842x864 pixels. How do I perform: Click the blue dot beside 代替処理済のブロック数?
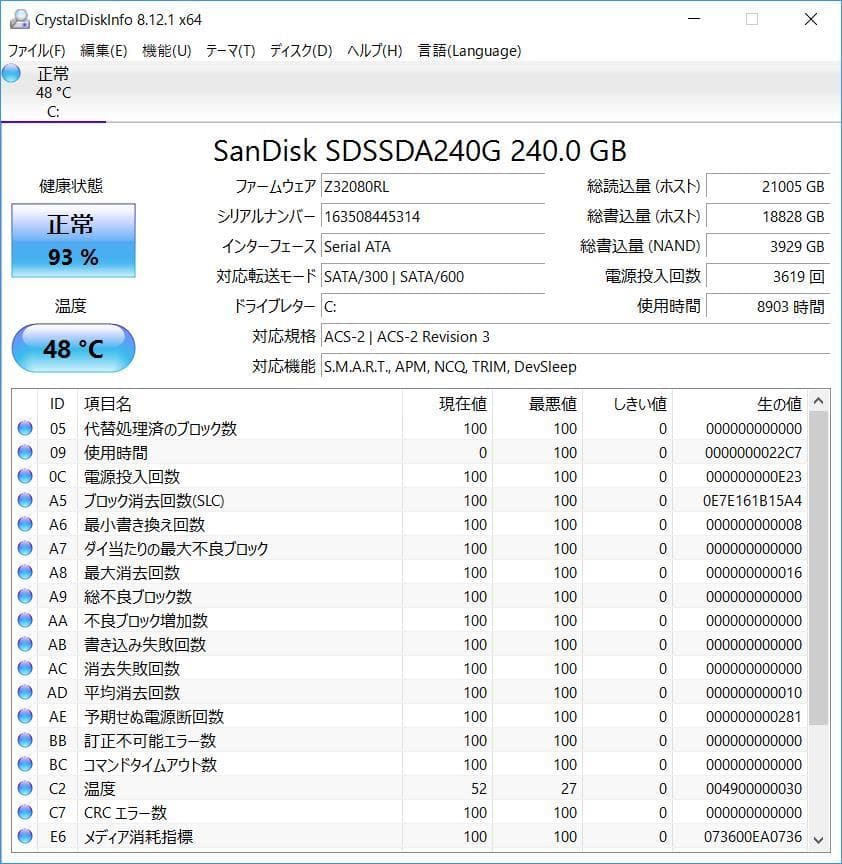24,428
